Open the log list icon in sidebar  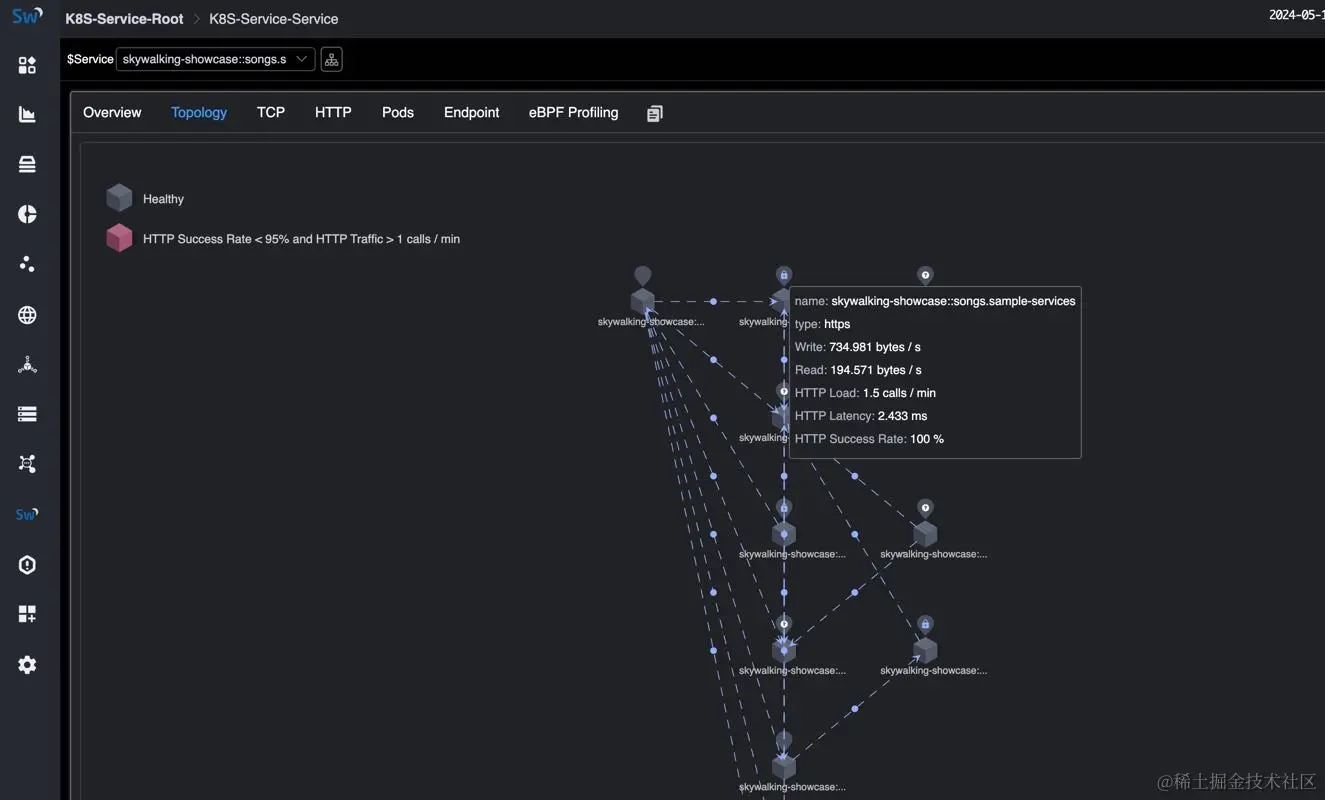[x=27, y=413]
